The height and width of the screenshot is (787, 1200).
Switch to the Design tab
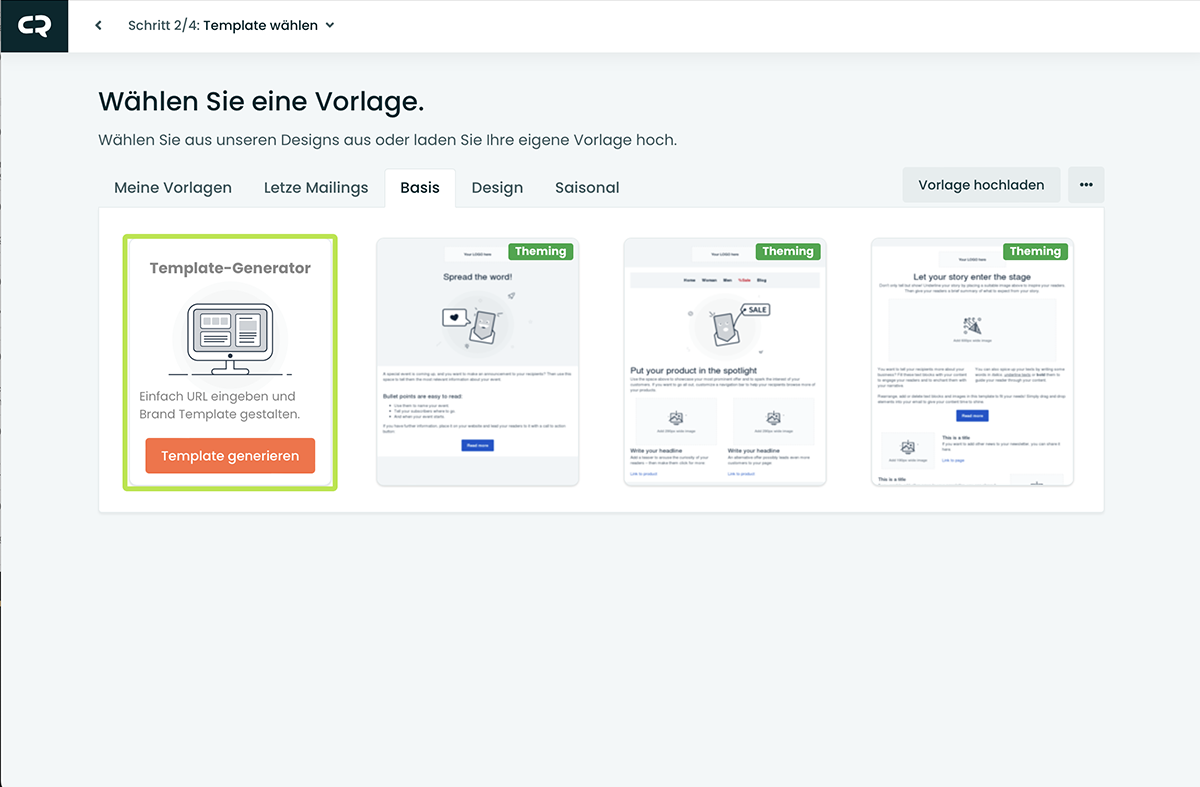(497, 188)
